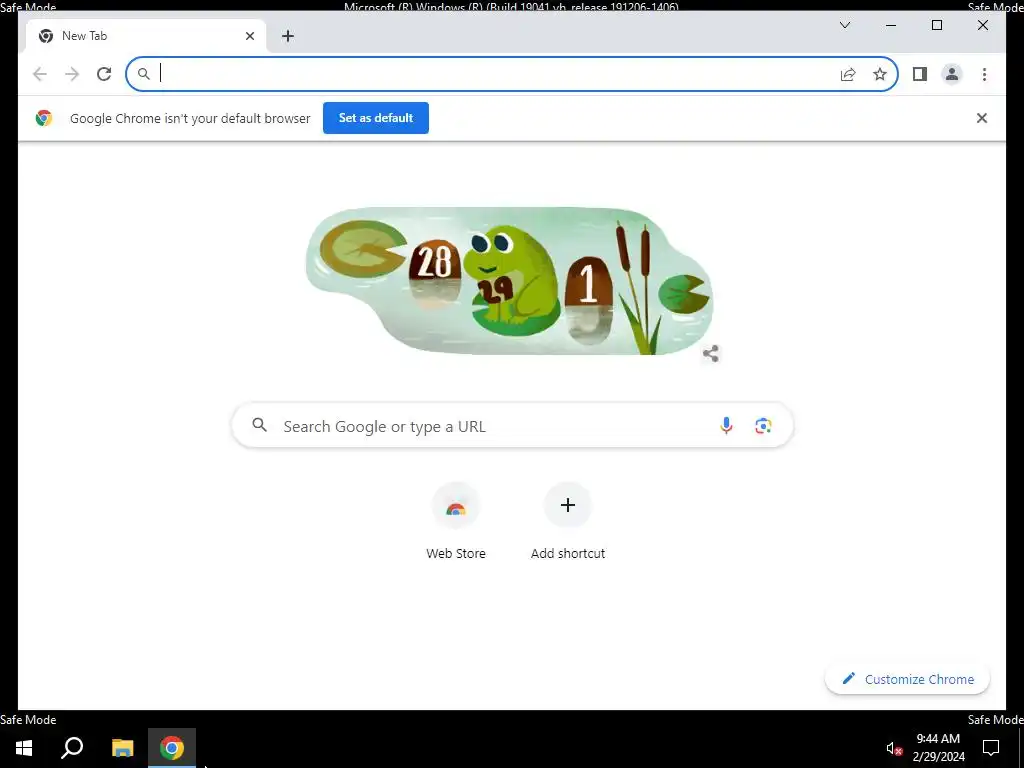Open Google Lens image search icon
This screenshot has height=768, width=1024.
point(763,426)
